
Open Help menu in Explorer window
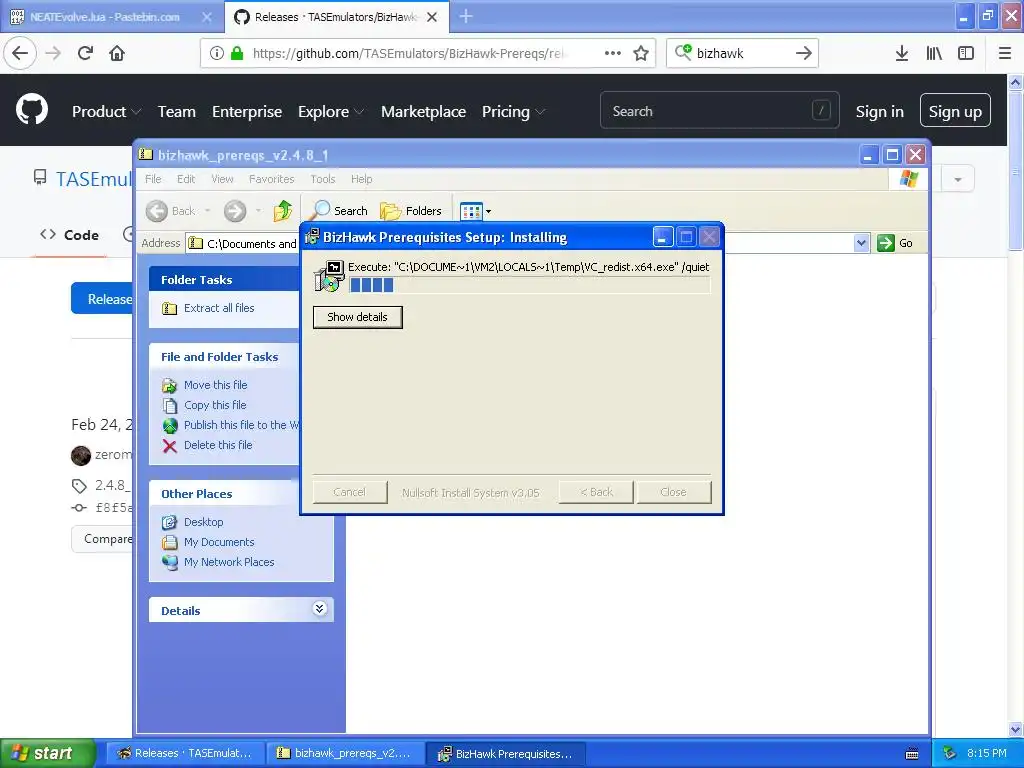(x=361, y=179)
